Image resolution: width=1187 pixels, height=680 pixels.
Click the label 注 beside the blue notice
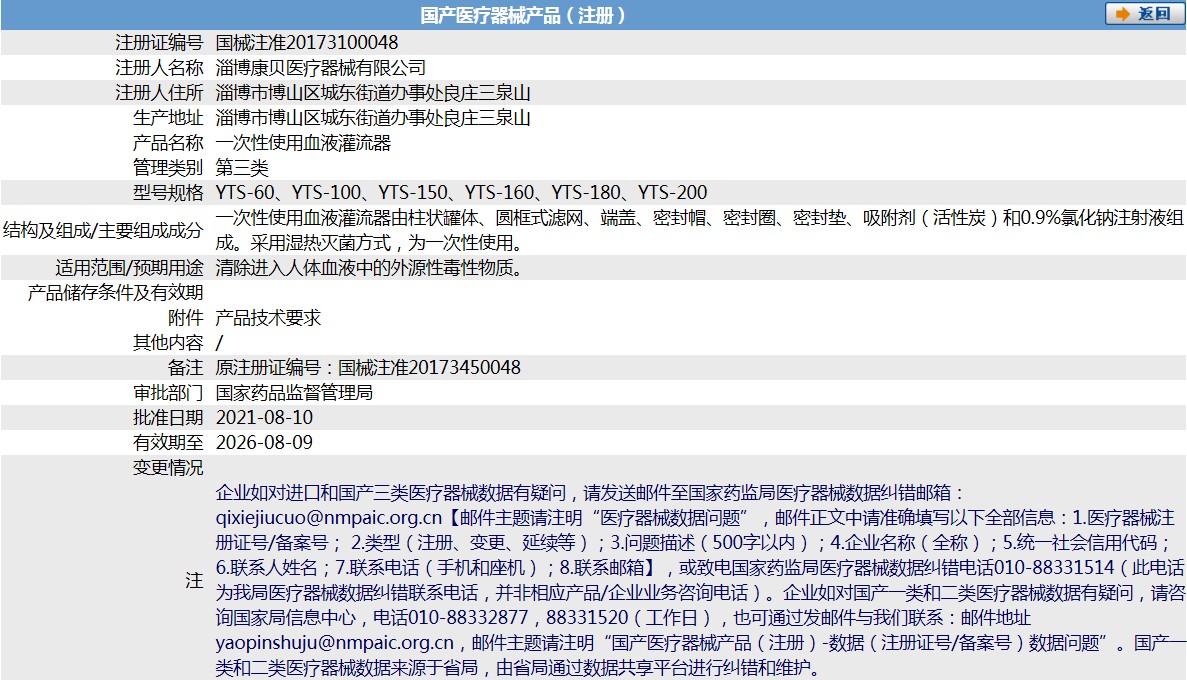point(195,581)
